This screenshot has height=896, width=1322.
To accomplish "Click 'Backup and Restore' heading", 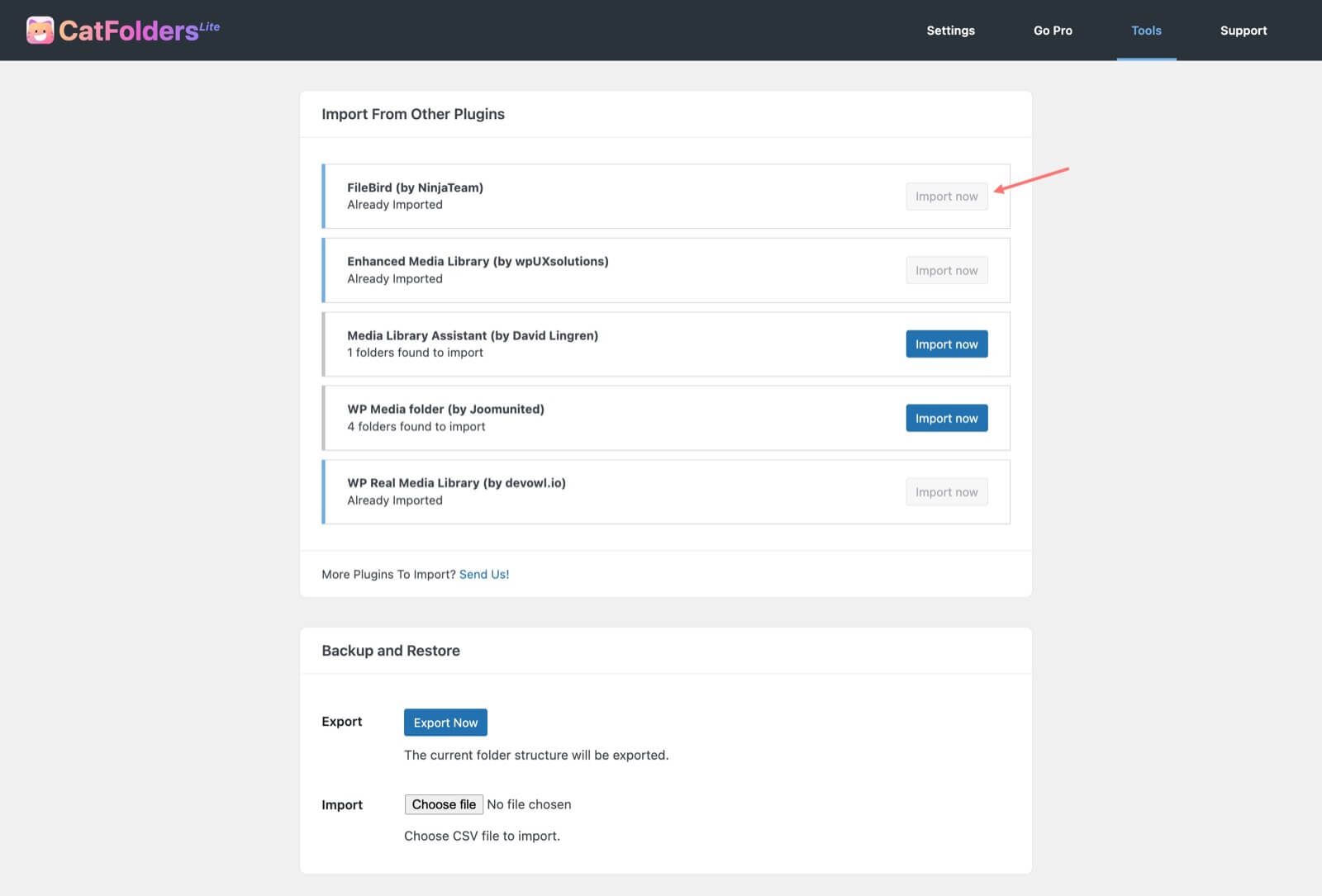I will coord(391,651).
